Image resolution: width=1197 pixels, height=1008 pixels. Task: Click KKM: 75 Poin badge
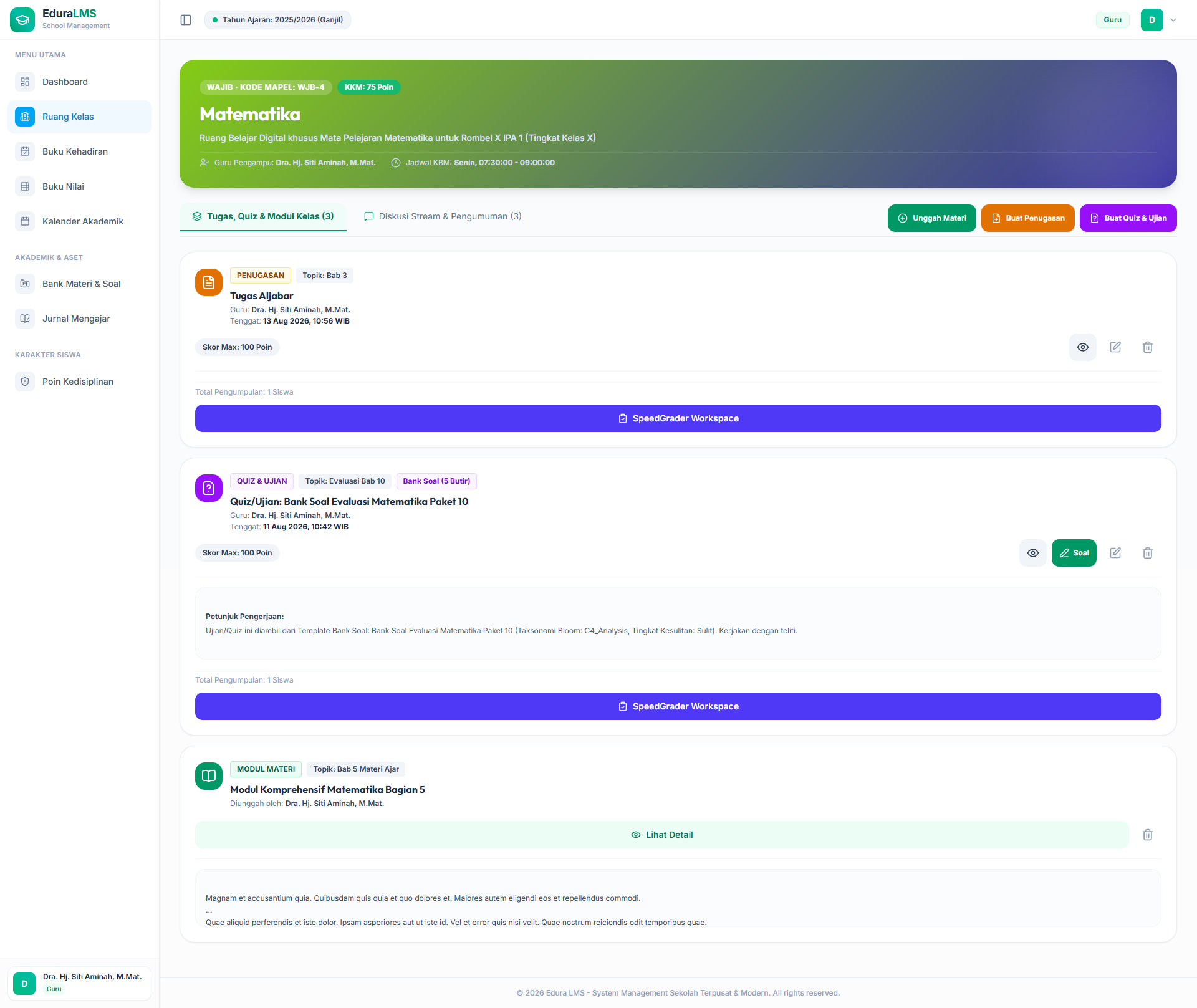369,87
